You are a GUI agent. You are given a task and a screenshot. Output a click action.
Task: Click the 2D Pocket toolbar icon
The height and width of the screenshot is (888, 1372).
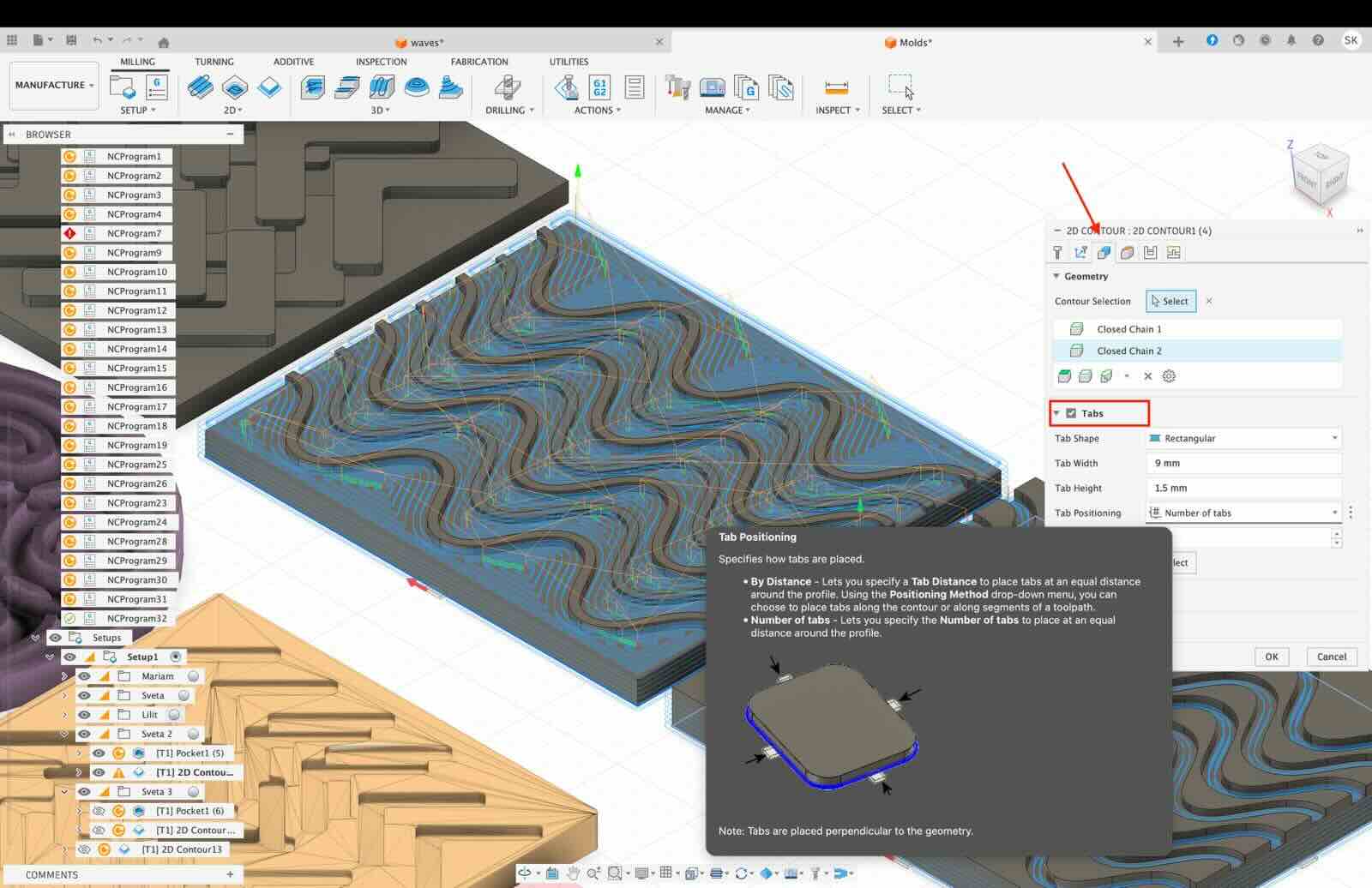pos(234,87)
